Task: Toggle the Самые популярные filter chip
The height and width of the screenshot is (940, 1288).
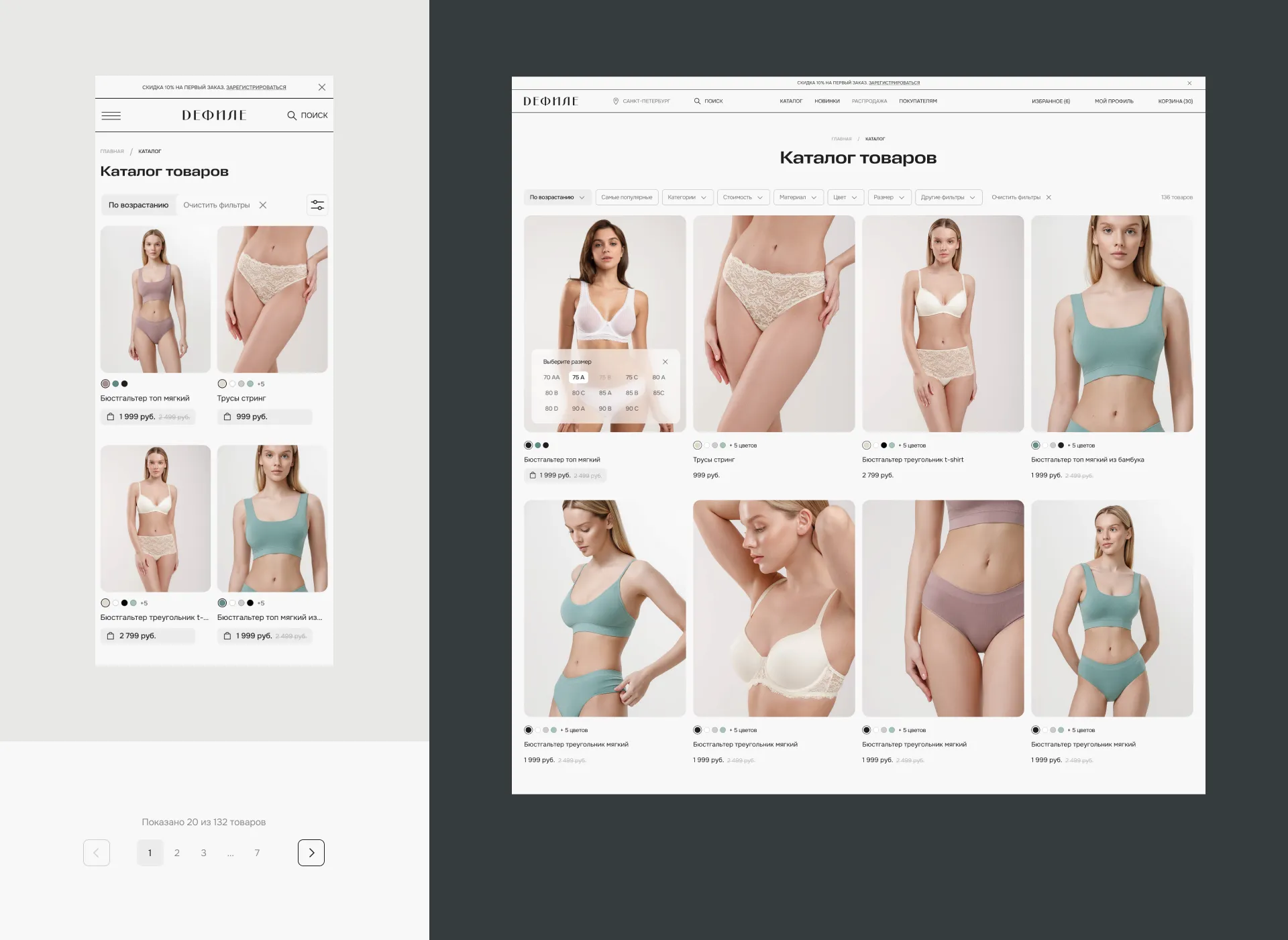Action: [x=627, y=197]
